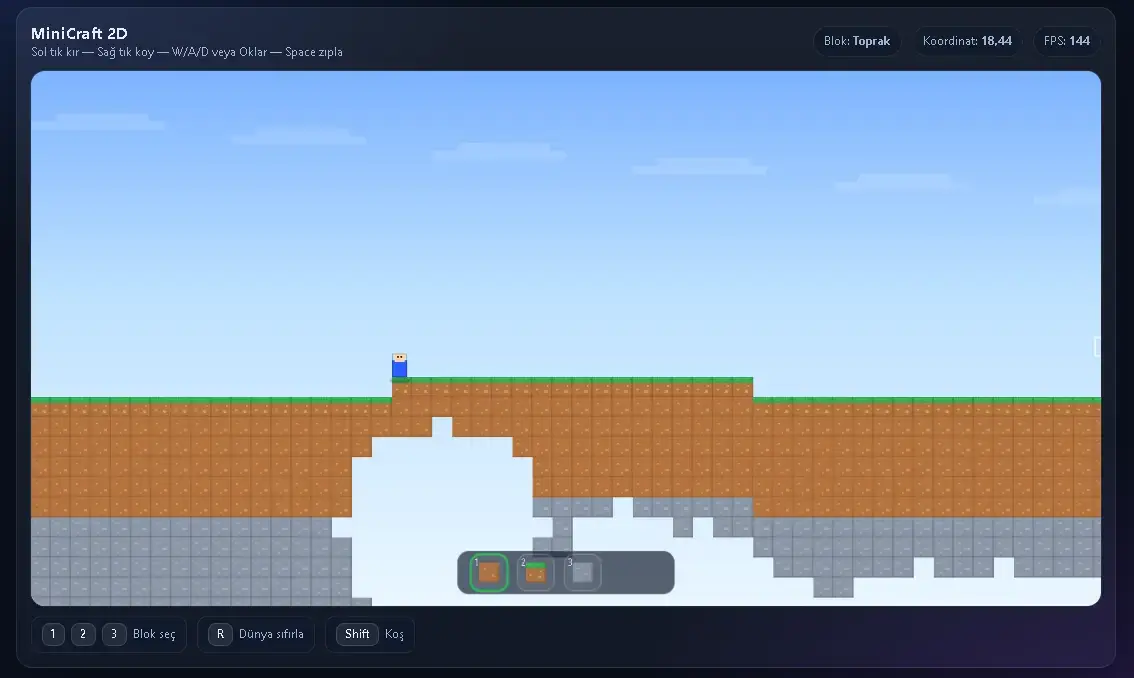The width and height of the screenshot is (1134, 678).
Task: Click the "Dünya sıfırla" label
Action: tap(270, 634)
